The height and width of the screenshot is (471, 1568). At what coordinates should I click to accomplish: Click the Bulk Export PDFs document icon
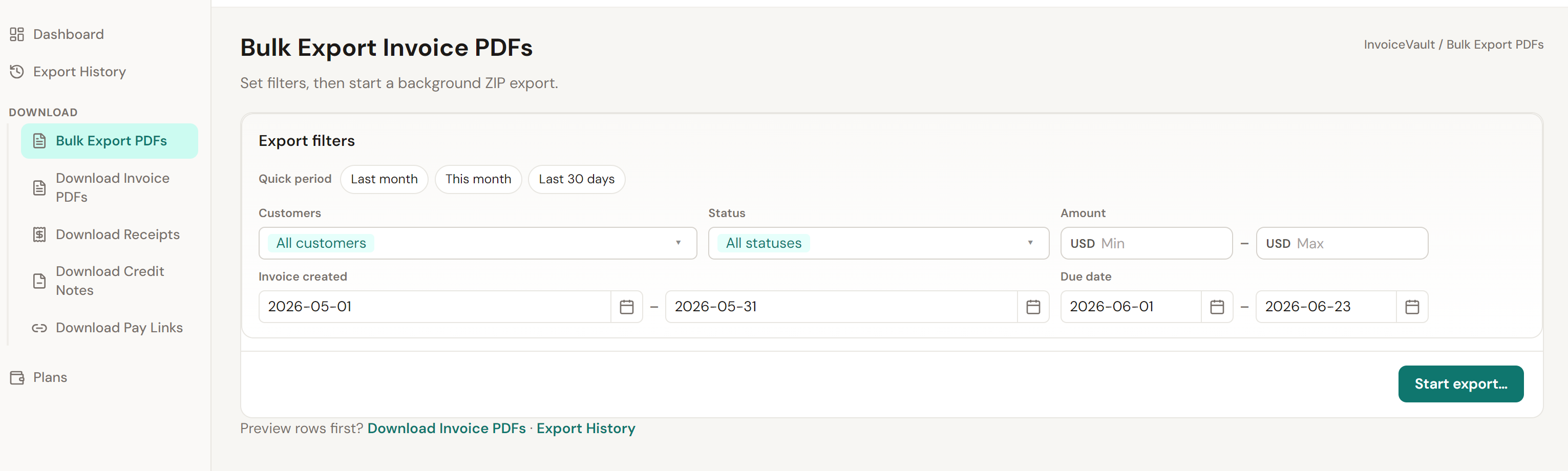39,141
